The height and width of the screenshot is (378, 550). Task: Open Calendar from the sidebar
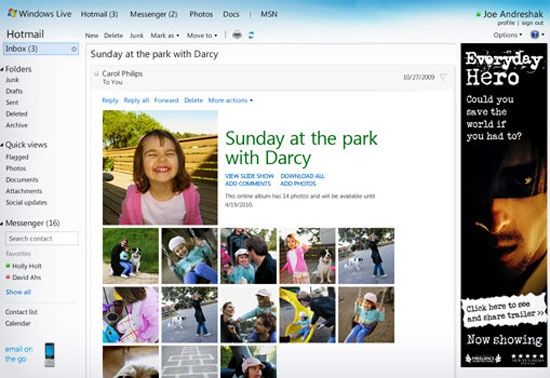click(x=18, y=323)
